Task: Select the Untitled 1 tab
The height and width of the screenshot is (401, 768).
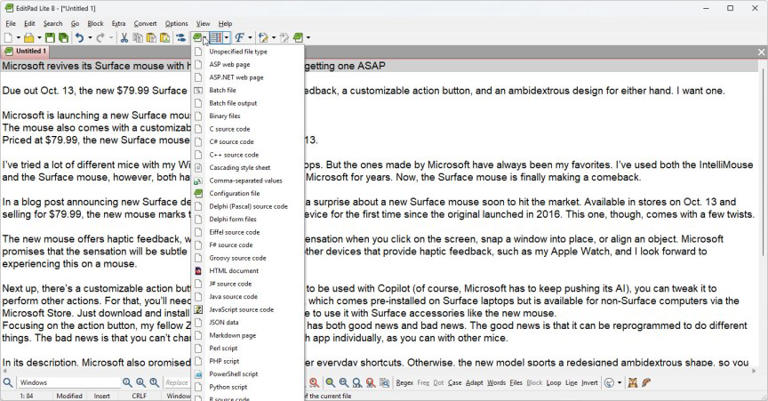Action: [x=25, y=51]
